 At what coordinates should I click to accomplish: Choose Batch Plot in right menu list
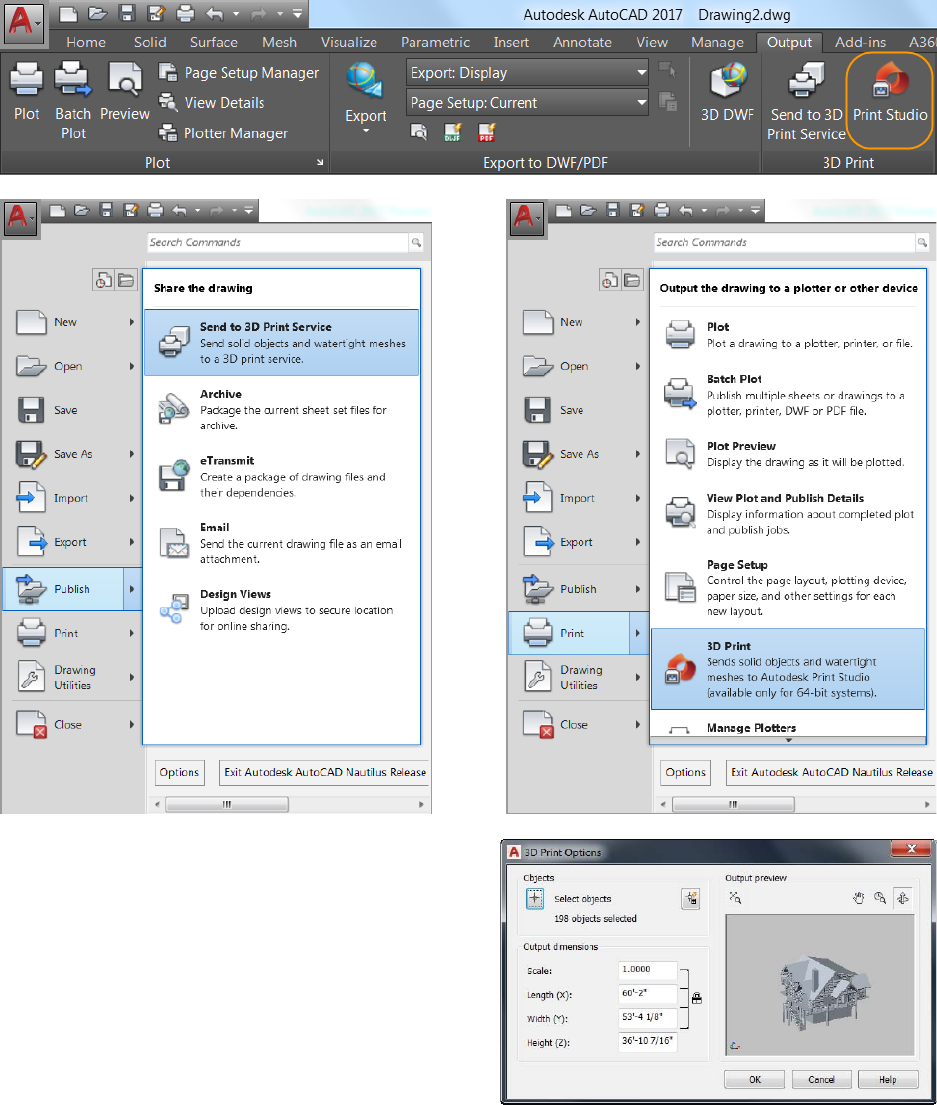pos(788,395)
